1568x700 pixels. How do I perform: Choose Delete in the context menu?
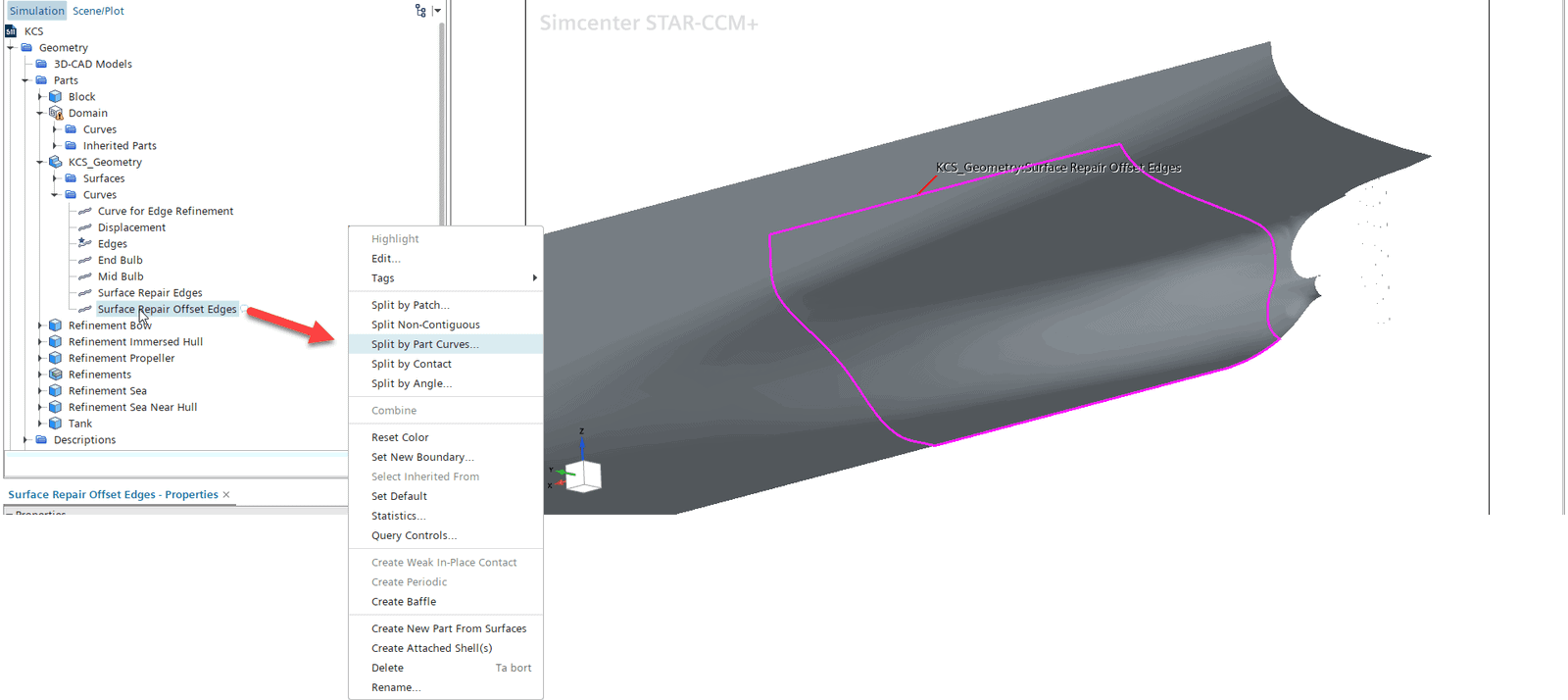point(446,668)
